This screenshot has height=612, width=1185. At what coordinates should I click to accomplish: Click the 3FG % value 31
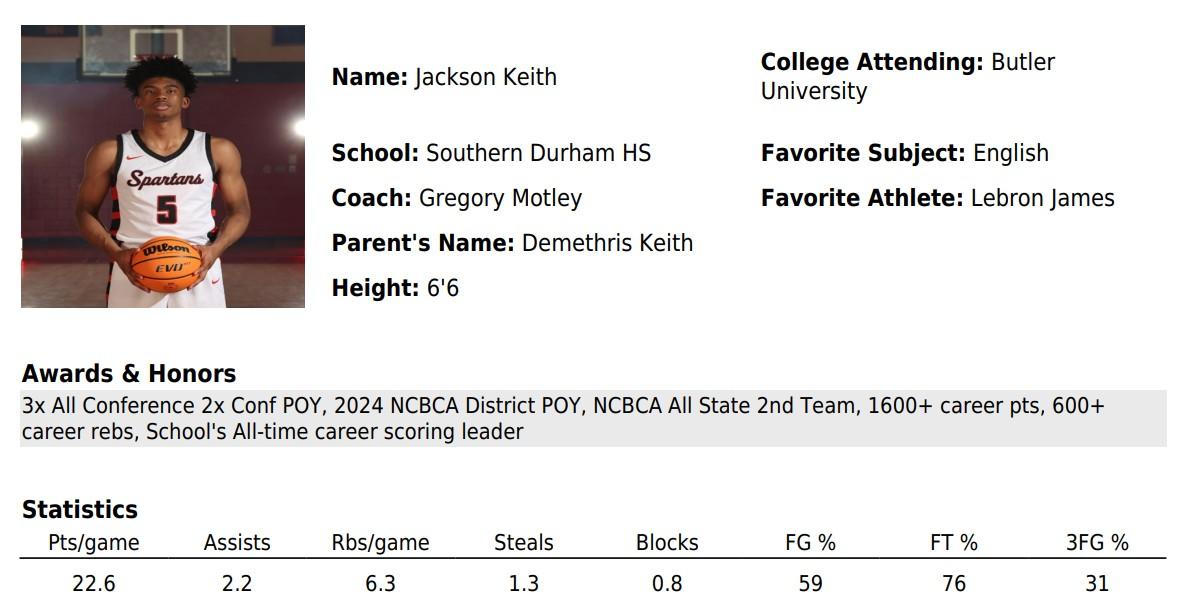1097,583
